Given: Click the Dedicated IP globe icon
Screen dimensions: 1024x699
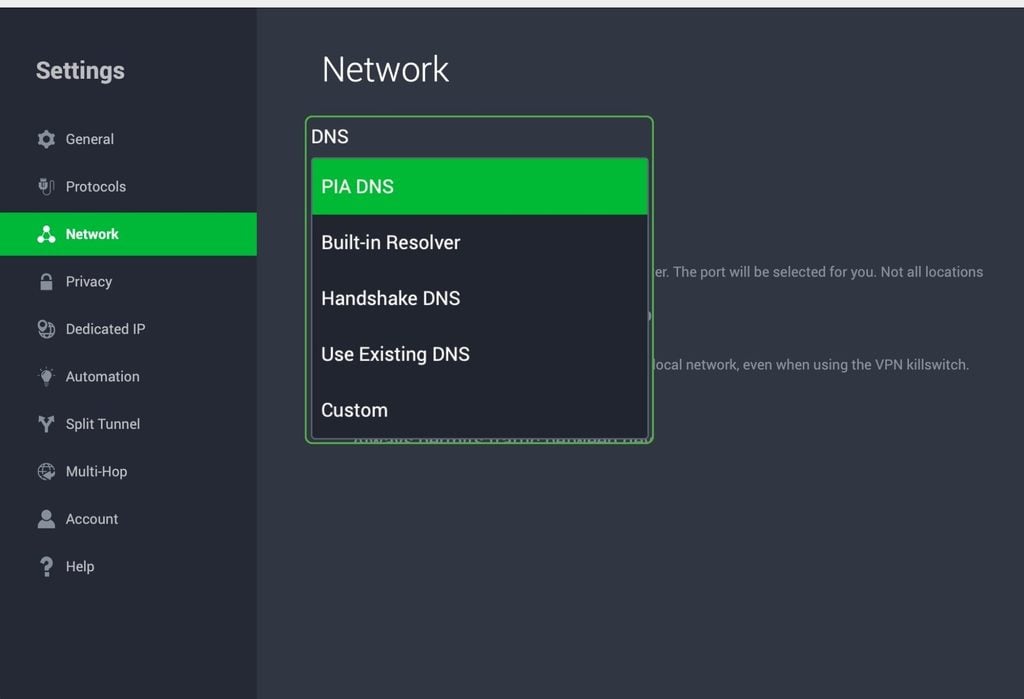Looking at the screenshot, I should tap(46, 329).
